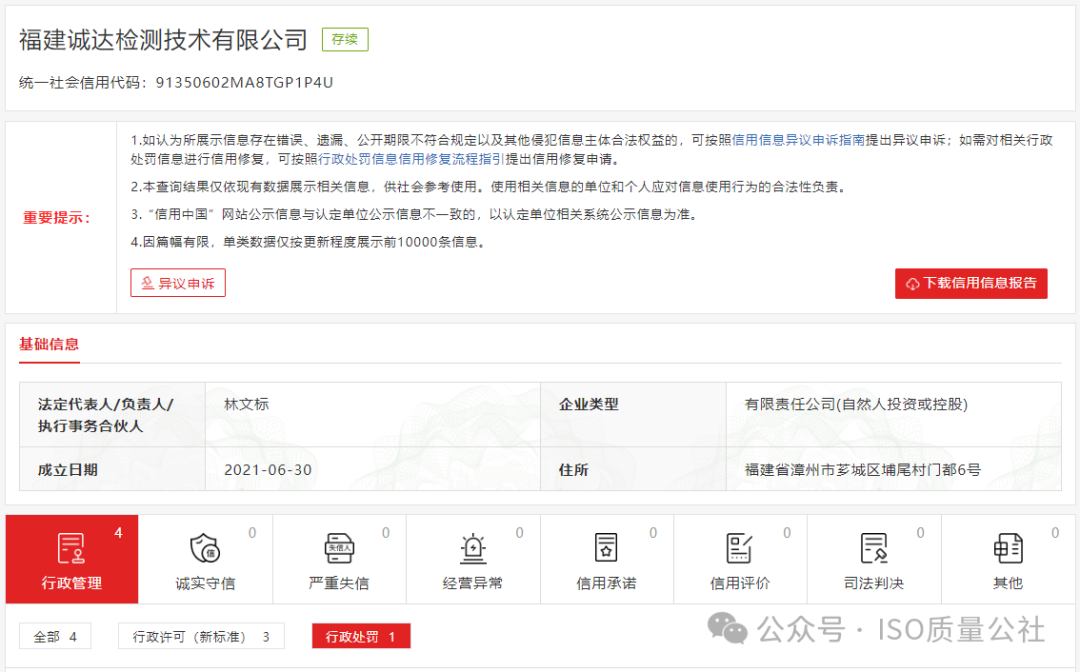Image resolution: width=1080 pixels, height=672 pixels.
Task: Click the 下载信用信息报告 button
Action: click(971, 283)
